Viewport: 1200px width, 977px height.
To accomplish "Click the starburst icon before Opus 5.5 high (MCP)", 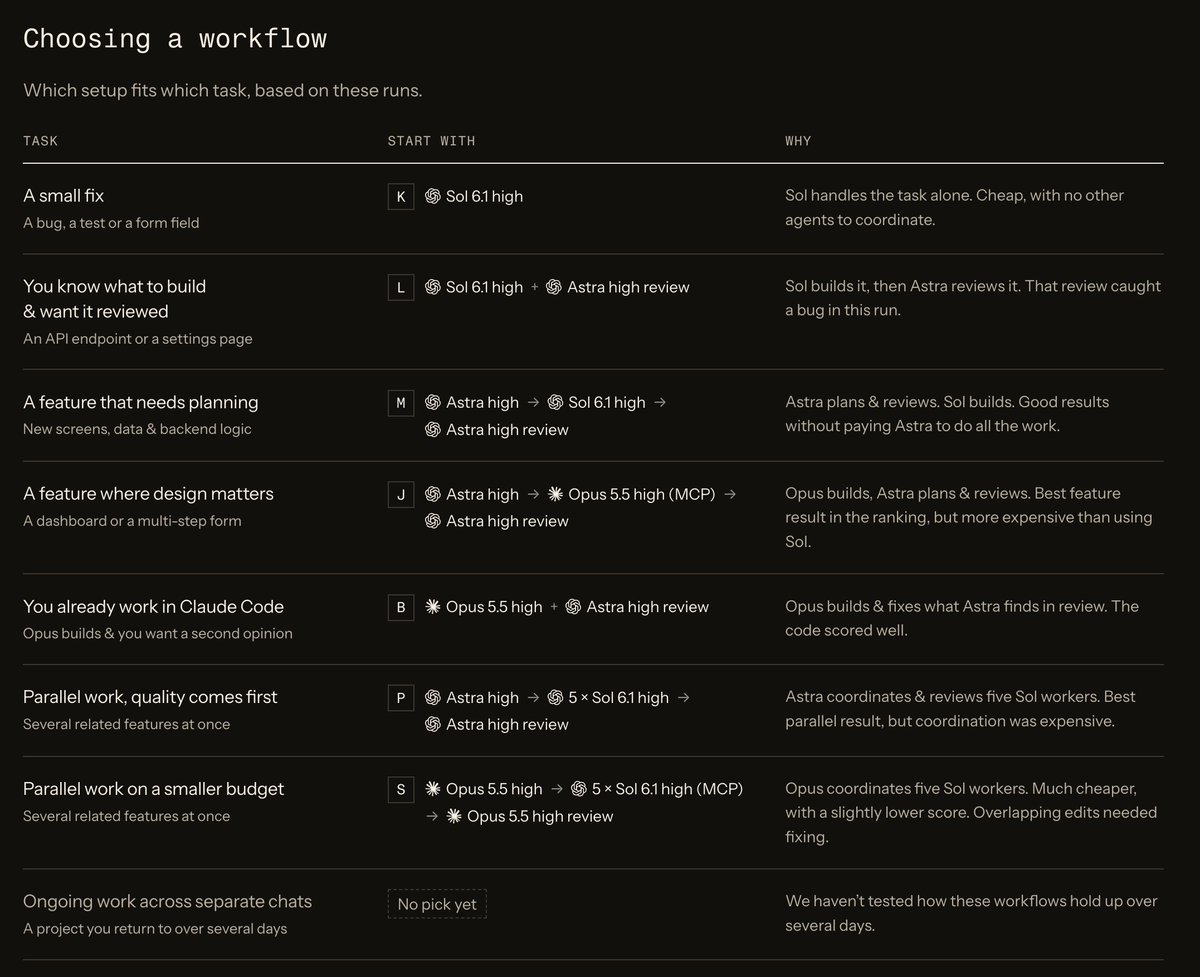I will [x=555, y=494].
